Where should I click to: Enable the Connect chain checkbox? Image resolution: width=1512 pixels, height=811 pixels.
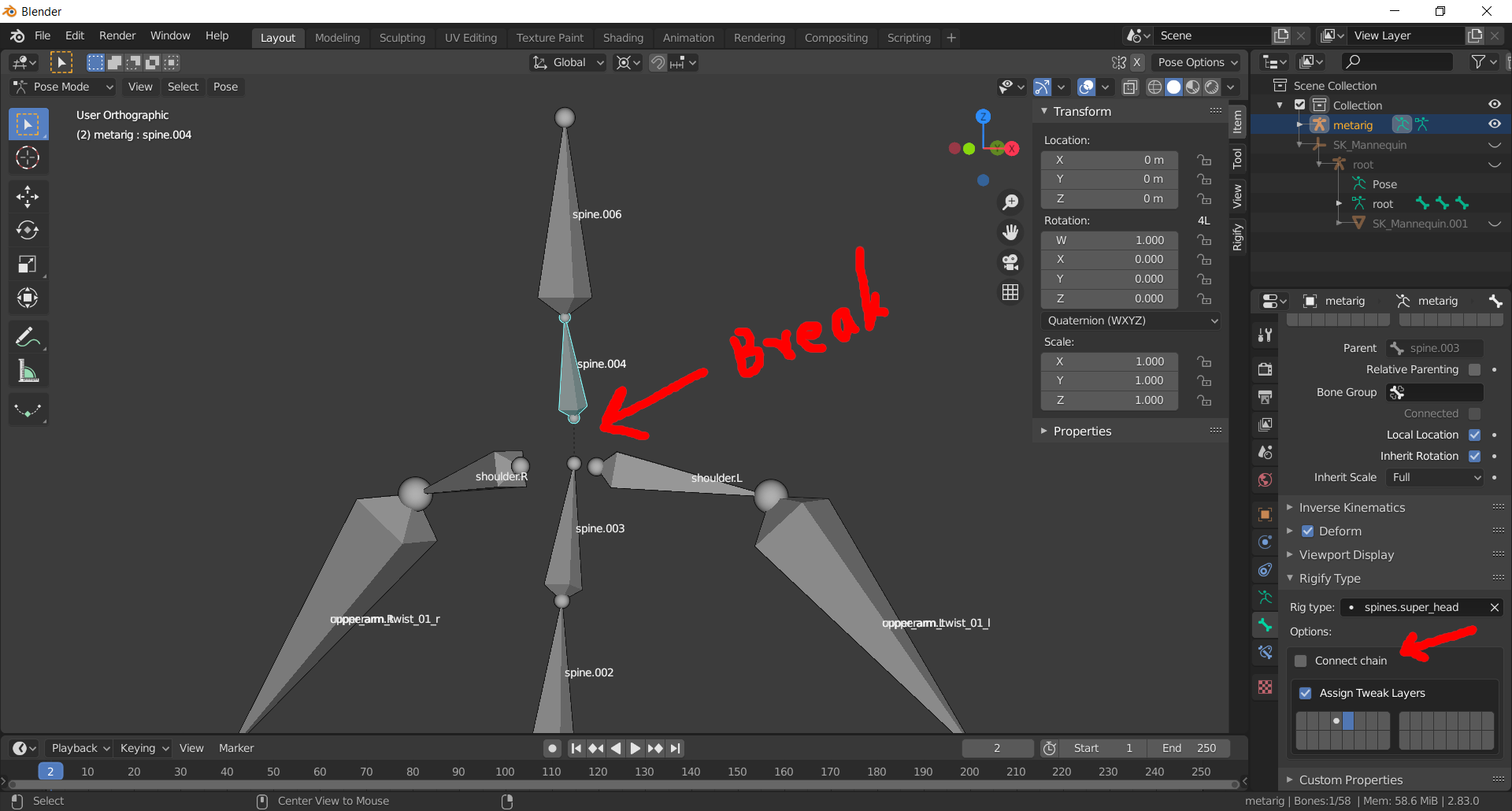[x=1301, y=661]
